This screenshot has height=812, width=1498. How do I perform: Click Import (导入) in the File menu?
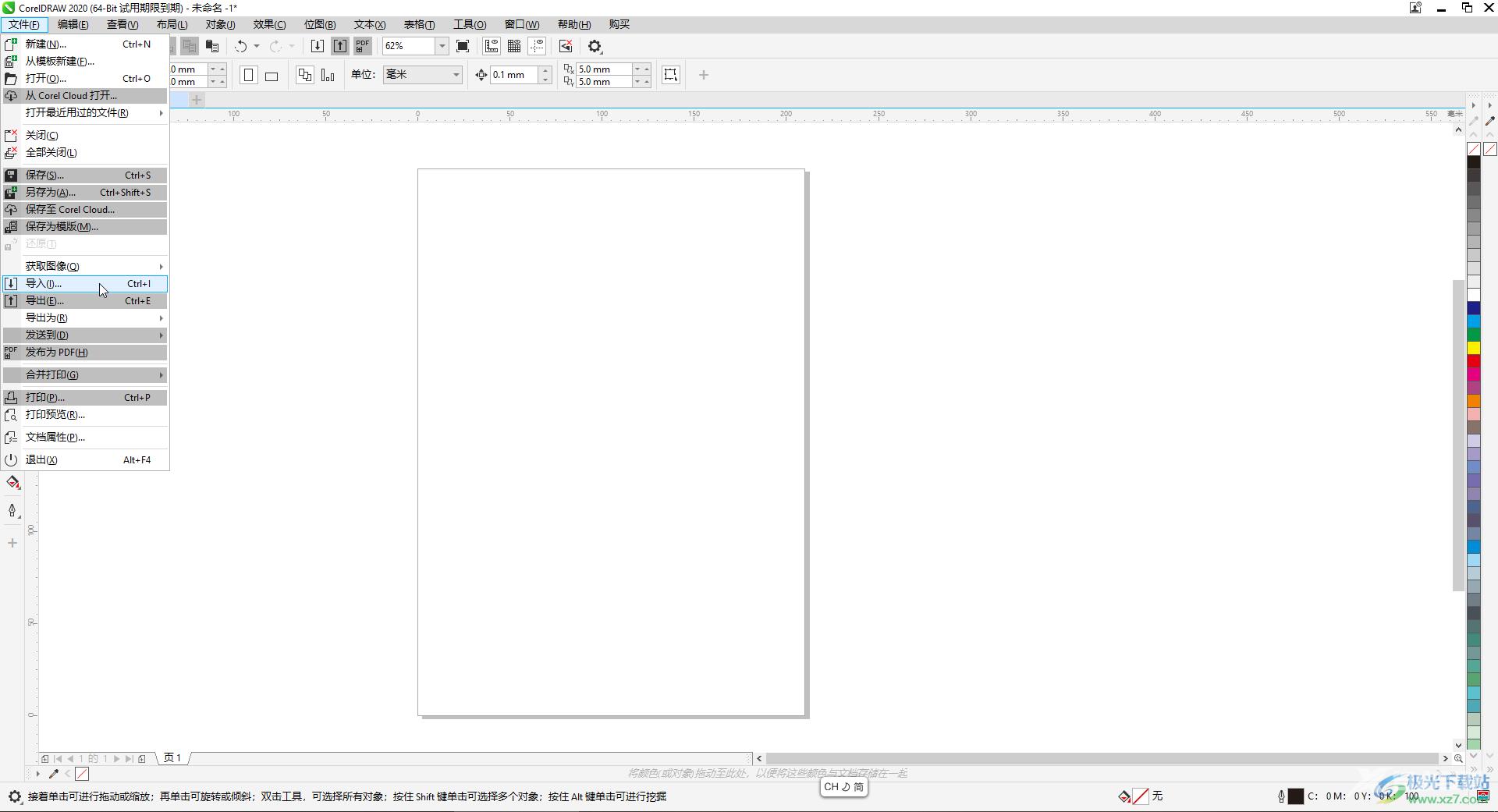coord(85,284)
